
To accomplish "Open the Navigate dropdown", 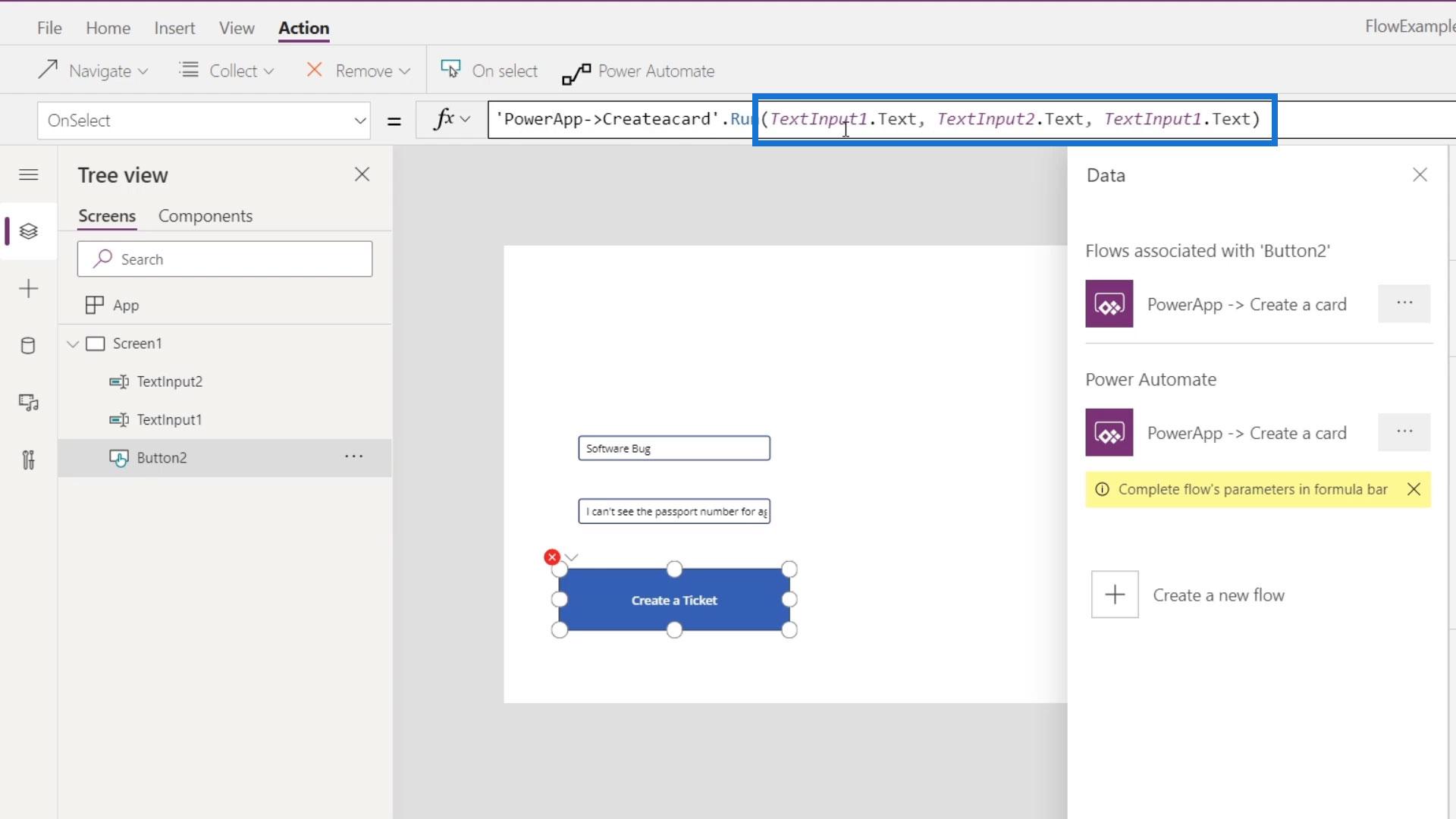I will 93,71.
